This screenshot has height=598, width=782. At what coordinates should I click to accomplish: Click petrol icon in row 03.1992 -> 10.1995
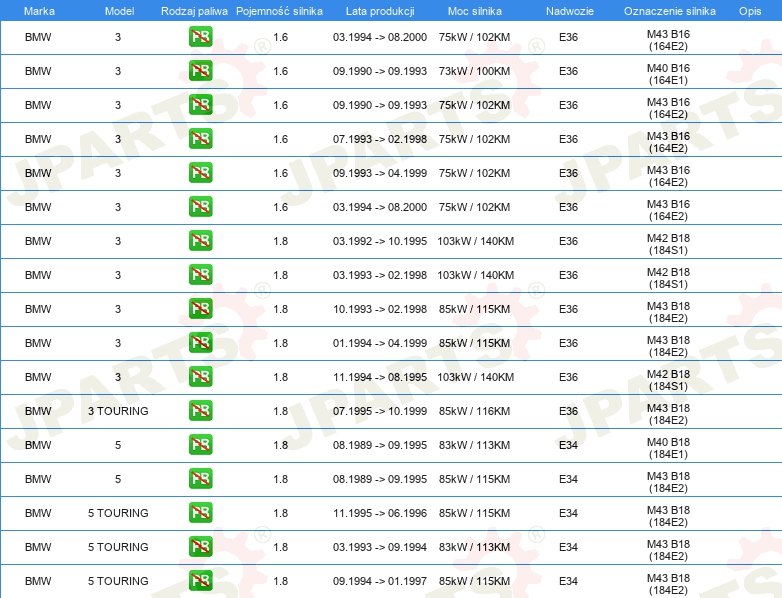200,241
